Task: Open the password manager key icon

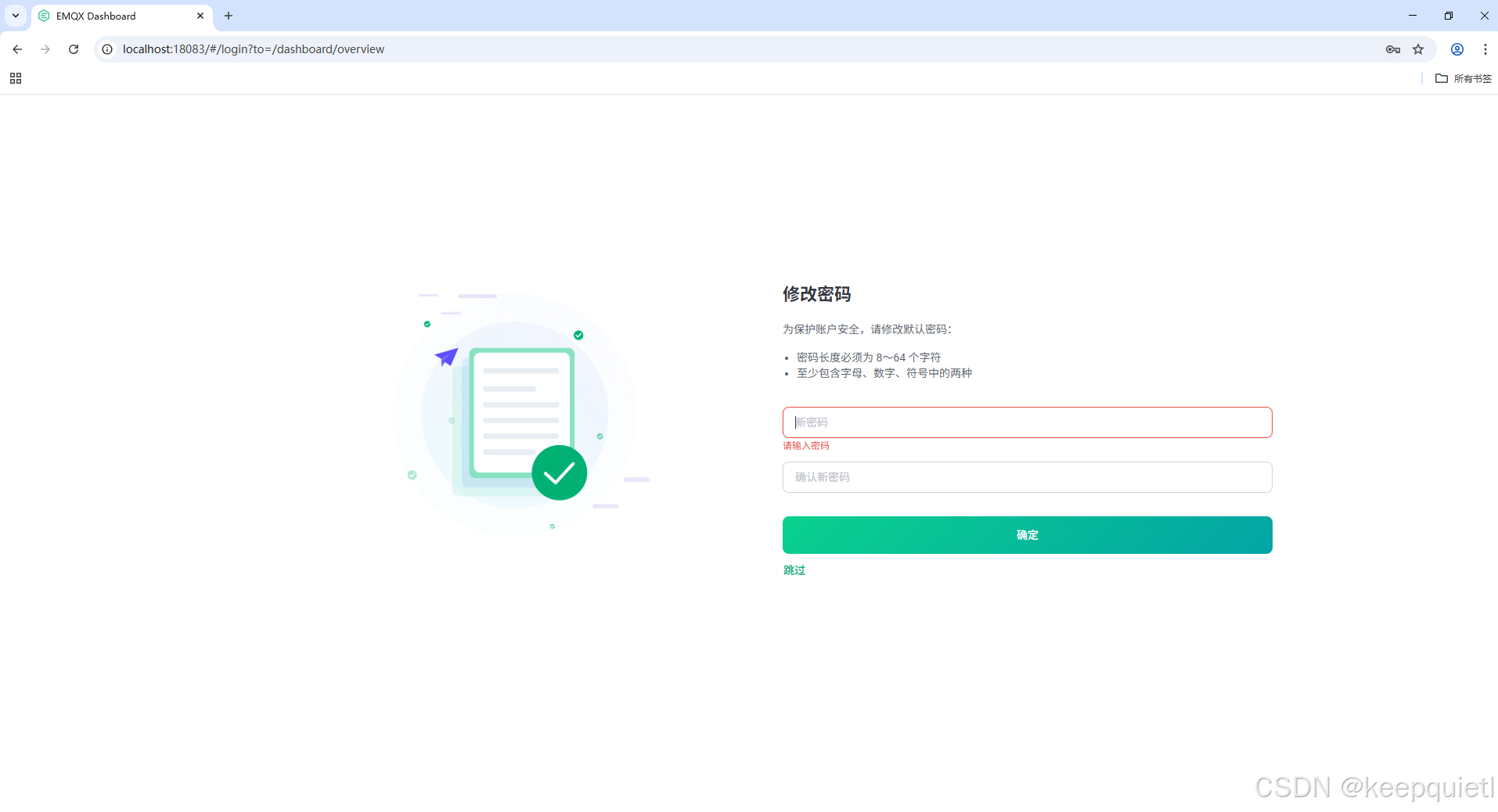Action: click(x=1392, y=49)
